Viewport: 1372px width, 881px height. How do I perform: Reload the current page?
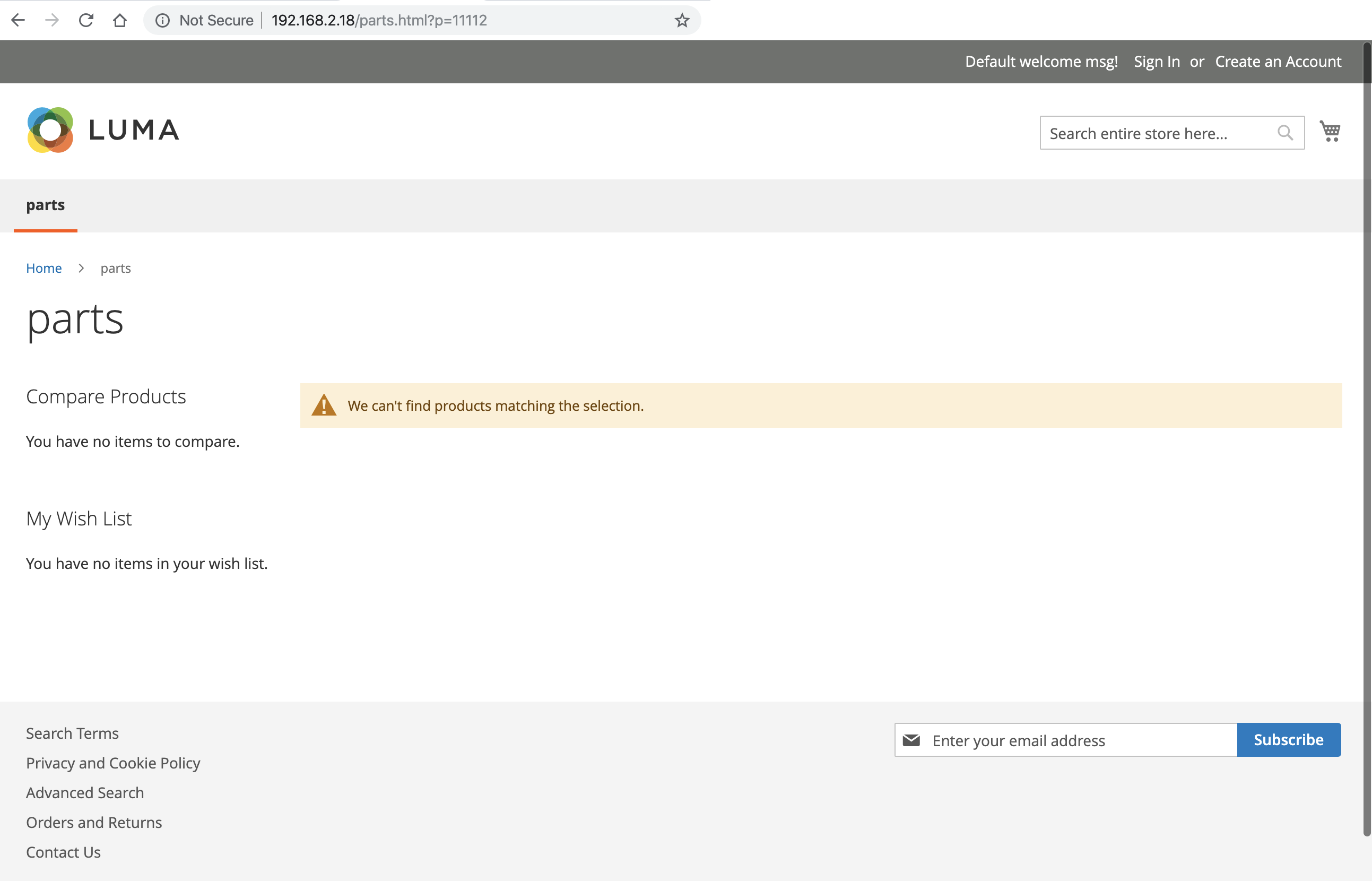pos(86,21)
